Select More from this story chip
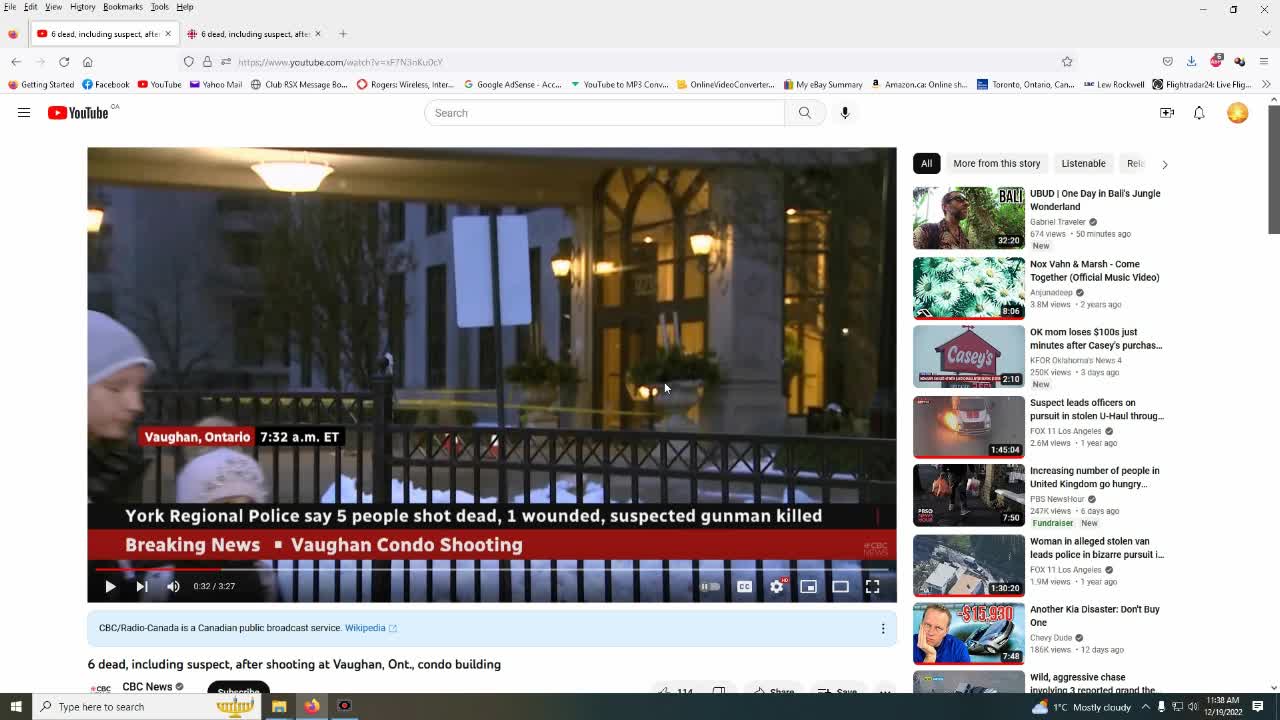Viewport: 1280px width, 720px height. [x=996, y=163]
